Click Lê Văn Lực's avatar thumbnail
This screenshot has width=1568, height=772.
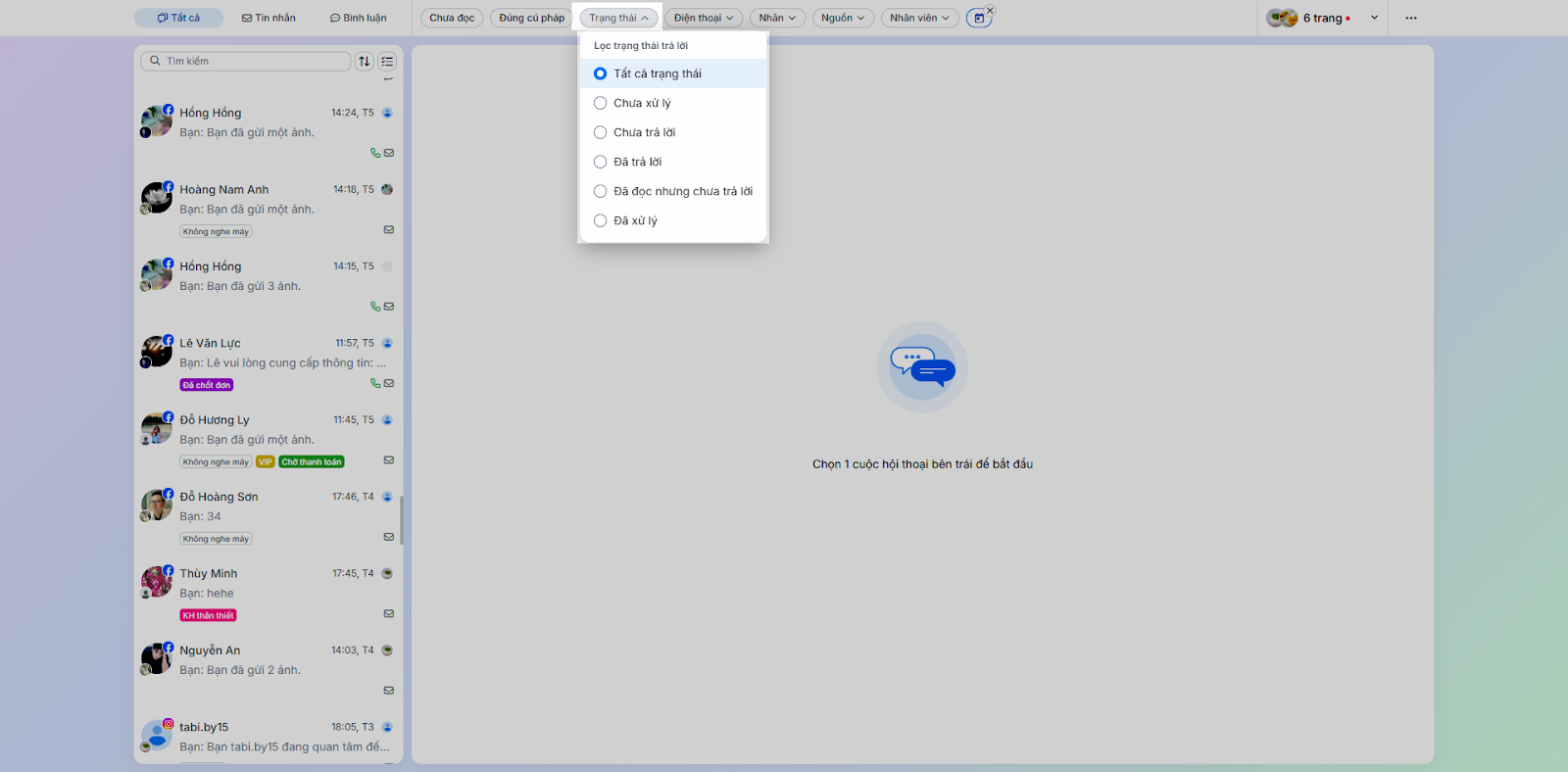click(x=157, y=351)
